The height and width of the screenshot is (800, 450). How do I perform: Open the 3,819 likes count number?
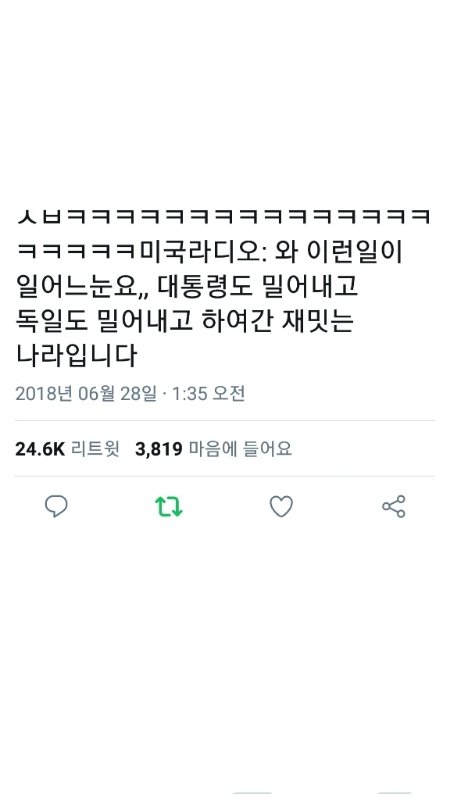[x=159, y=449]
